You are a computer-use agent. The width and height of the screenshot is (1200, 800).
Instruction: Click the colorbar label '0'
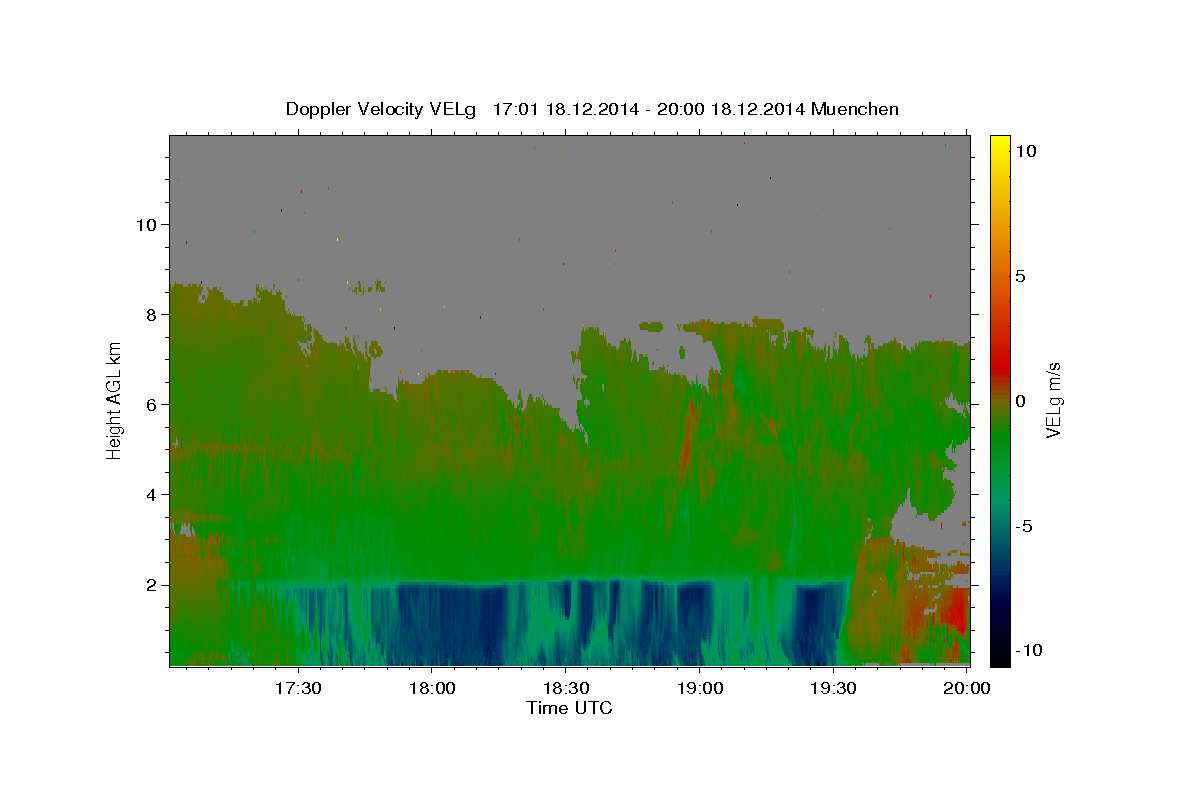click(x=1021, y=401)
